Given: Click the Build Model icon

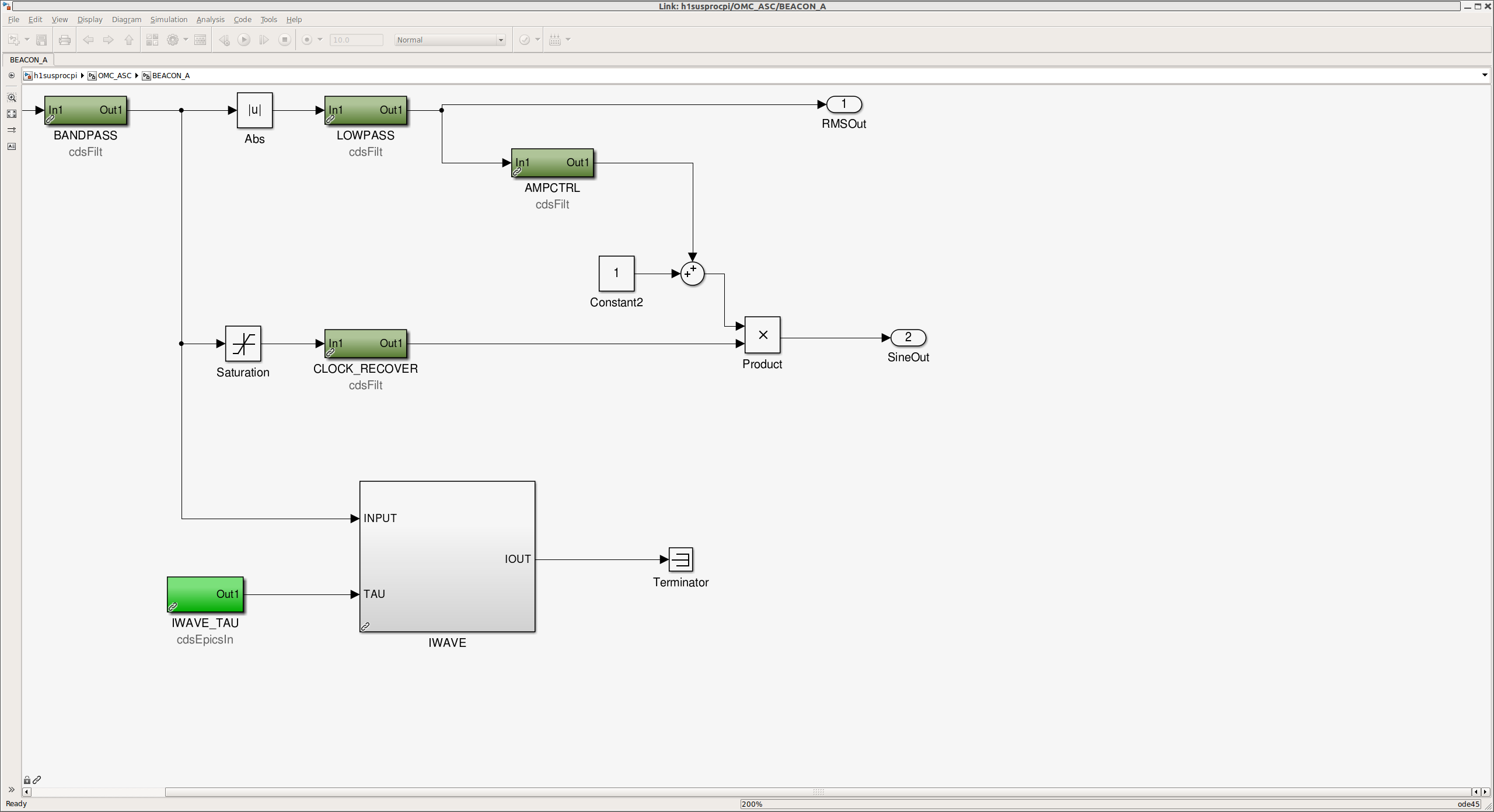Looking at the screenshot, I should 555,40.
